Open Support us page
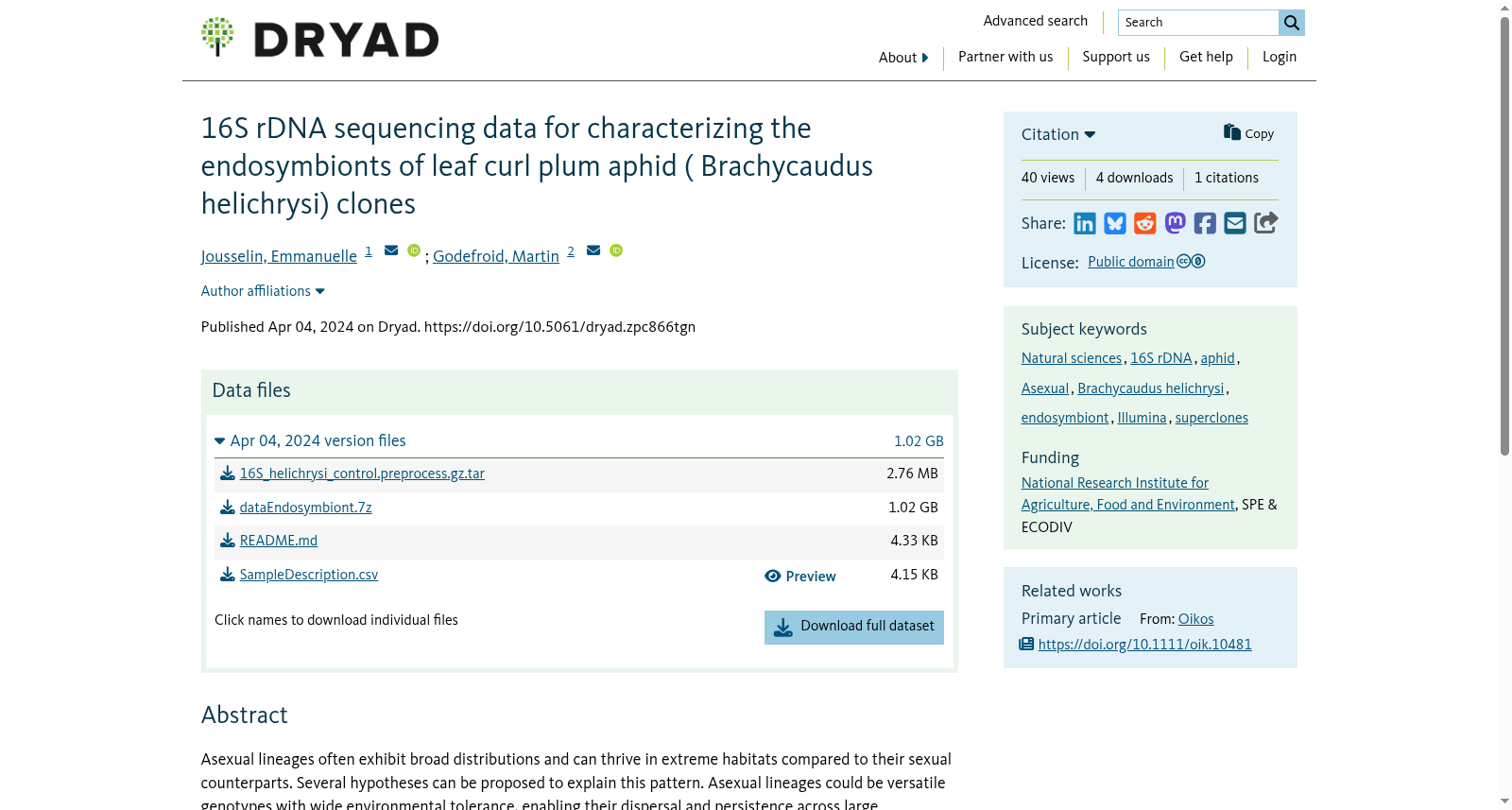The width and height of the screenshot is (1512, 810). click(1116, 57)
